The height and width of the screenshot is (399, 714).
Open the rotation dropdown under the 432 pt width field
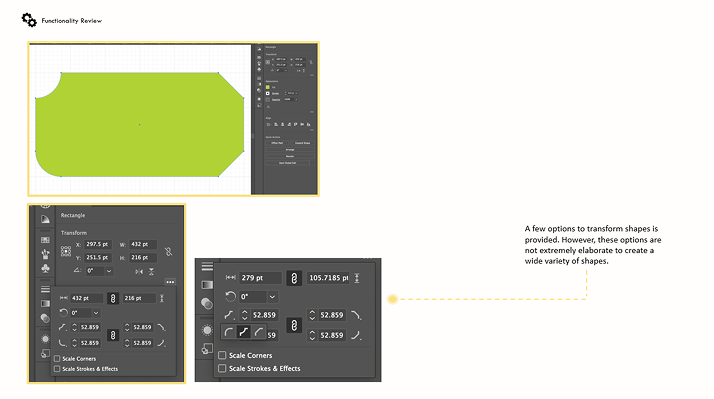coord(96,313)
